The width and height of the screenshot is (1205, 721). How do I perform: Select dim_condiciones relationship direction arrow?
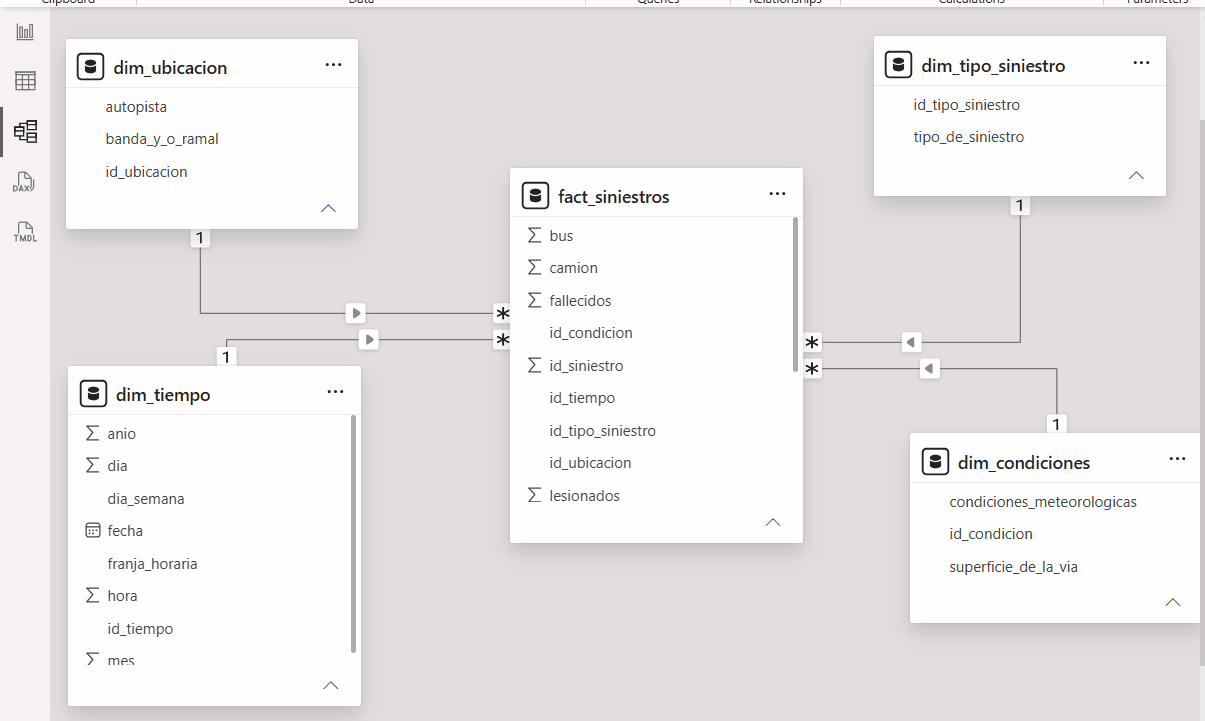929,370
